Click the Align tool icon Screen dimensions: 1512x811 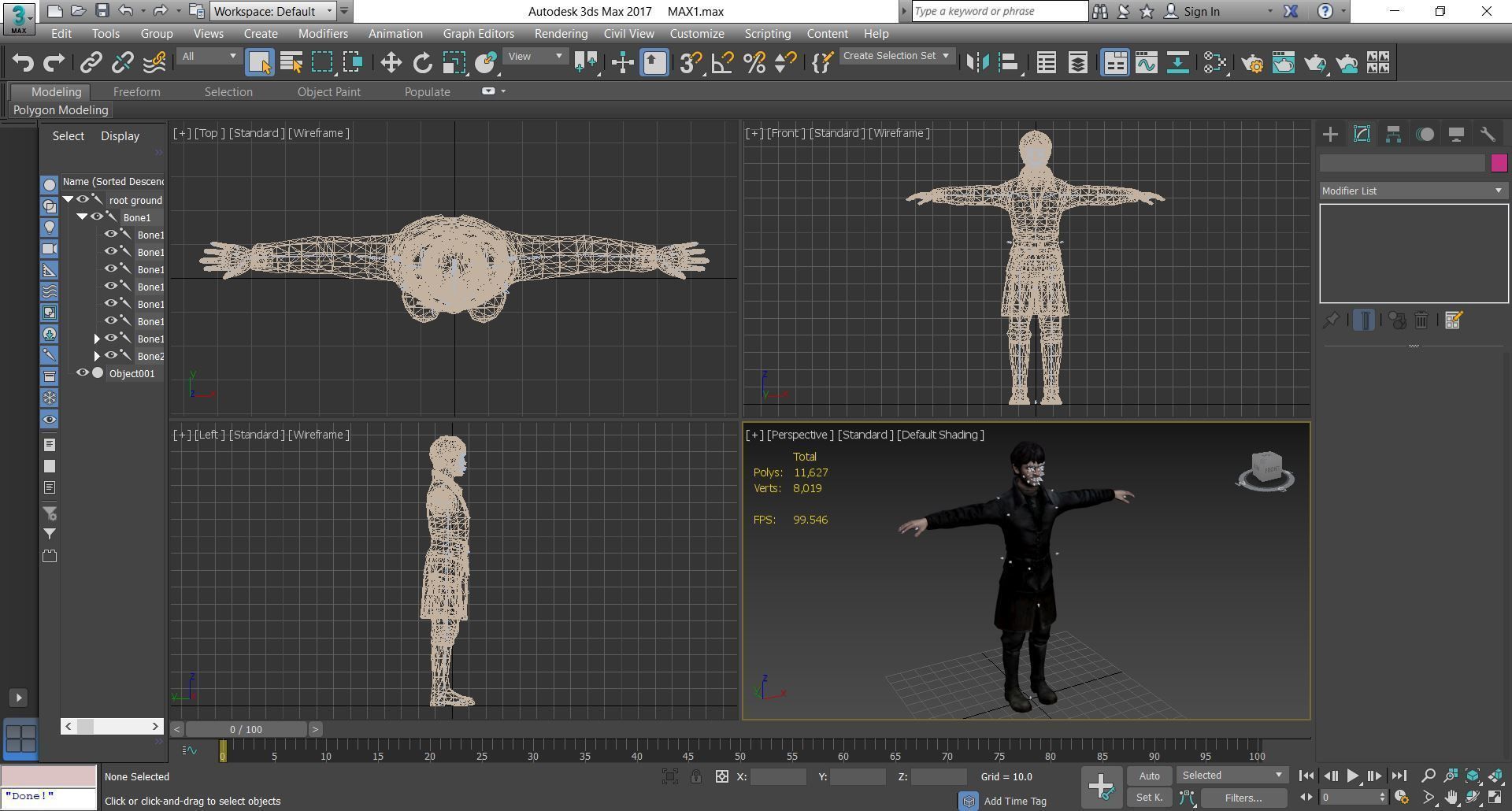[x=1009, y=63]
